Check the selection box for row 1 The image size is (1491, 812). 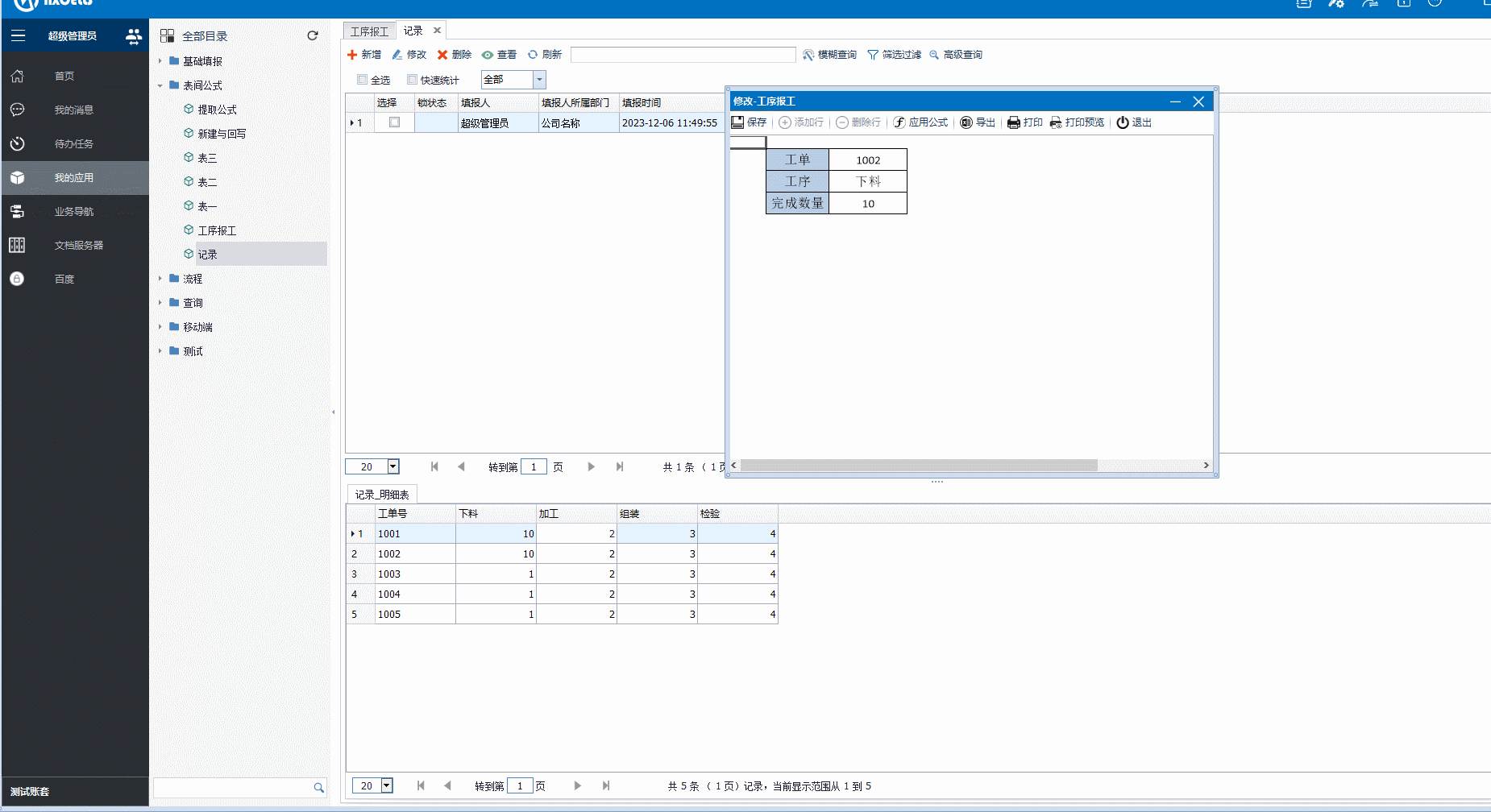pyautogui.click(x=394, y=122)
